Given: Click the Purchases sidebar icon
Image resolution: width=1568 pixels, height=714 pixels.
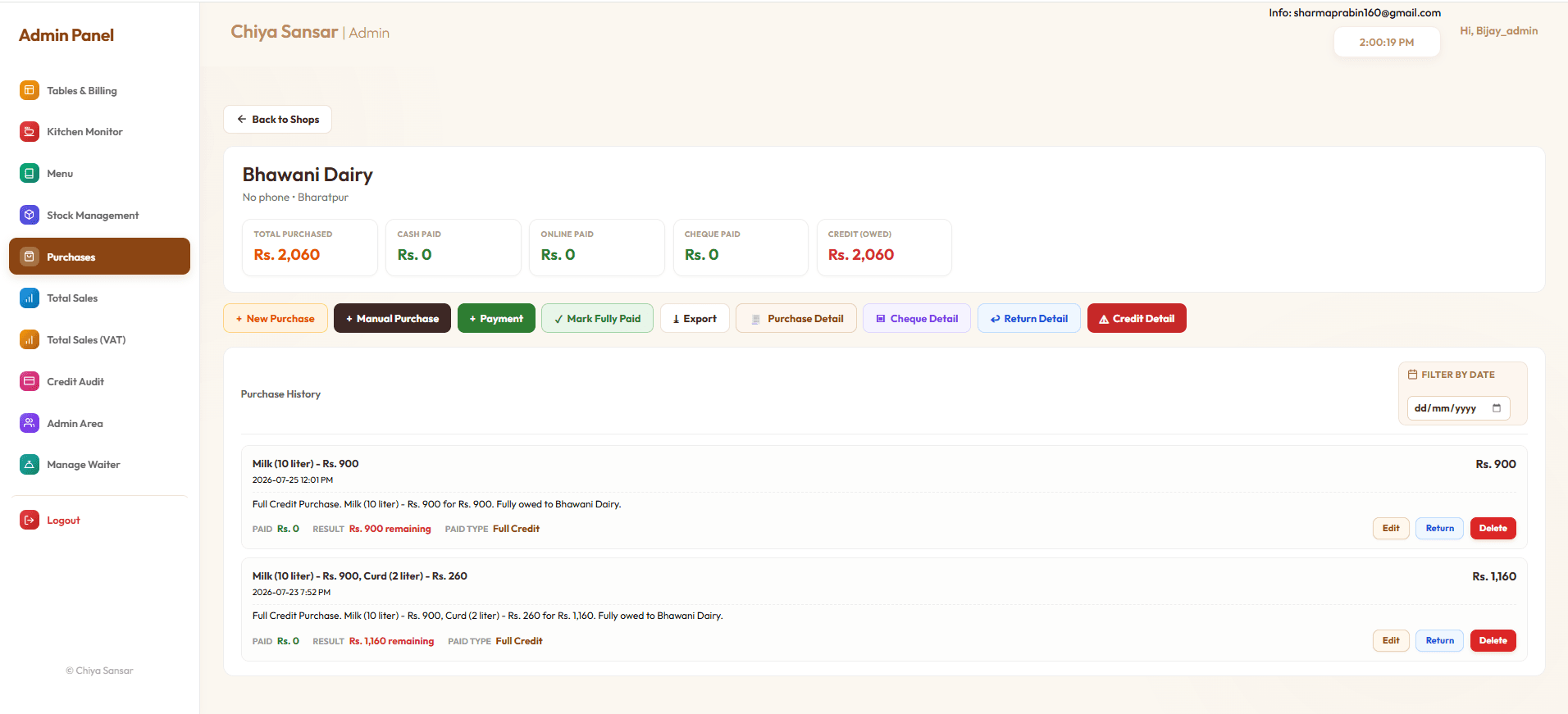Looking at the screenshot, I should click(x=30, y=257).
